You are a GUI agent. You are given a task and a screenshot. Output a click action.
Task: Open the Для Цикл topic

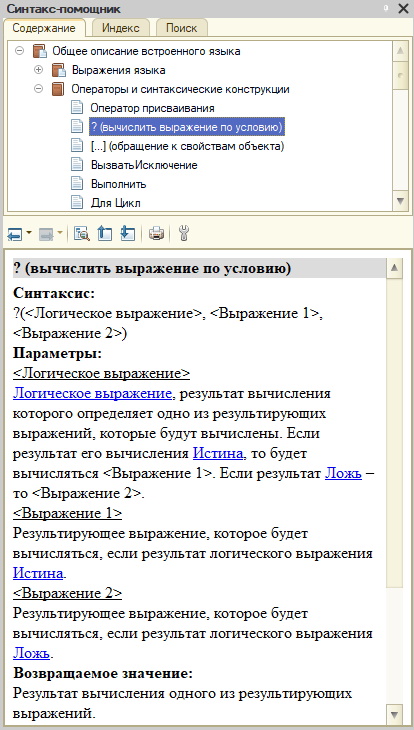click(115, 203)
